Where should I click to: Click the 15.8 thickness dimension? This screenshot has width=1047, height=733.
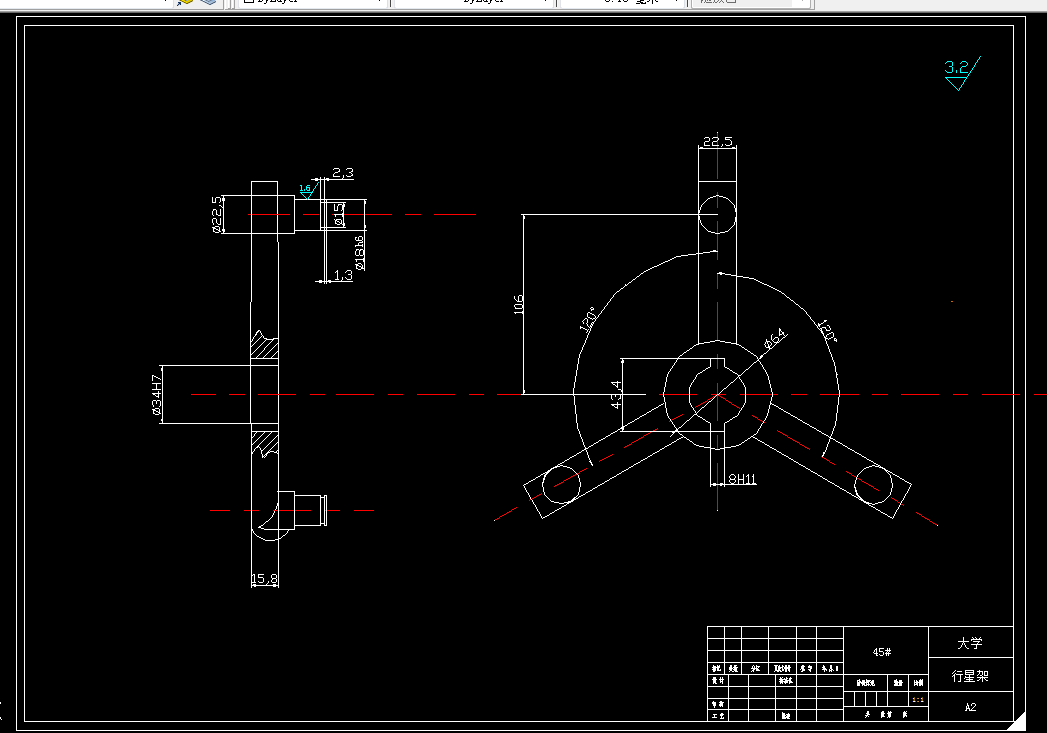click(x=264, y=579)
